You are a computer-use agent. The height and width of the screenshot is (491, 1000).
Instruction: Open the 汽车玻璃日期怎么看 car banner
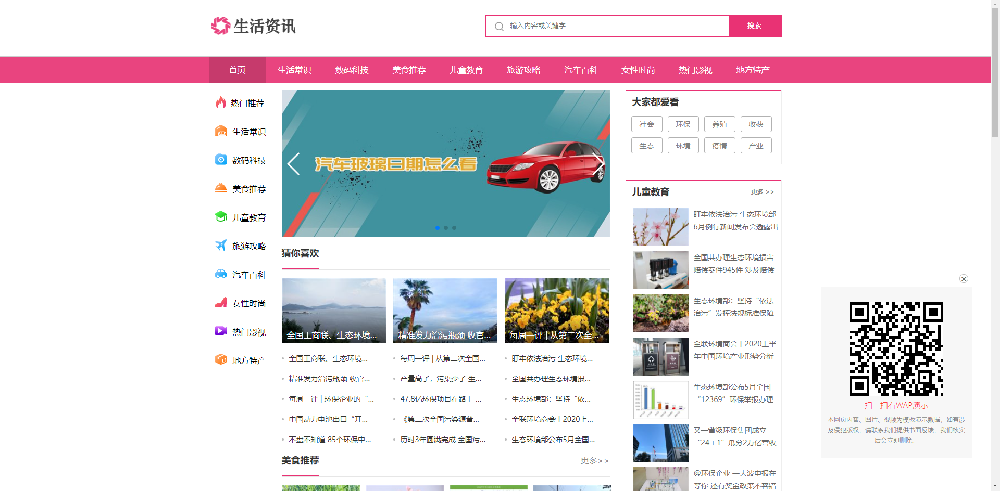pos(446,164)
